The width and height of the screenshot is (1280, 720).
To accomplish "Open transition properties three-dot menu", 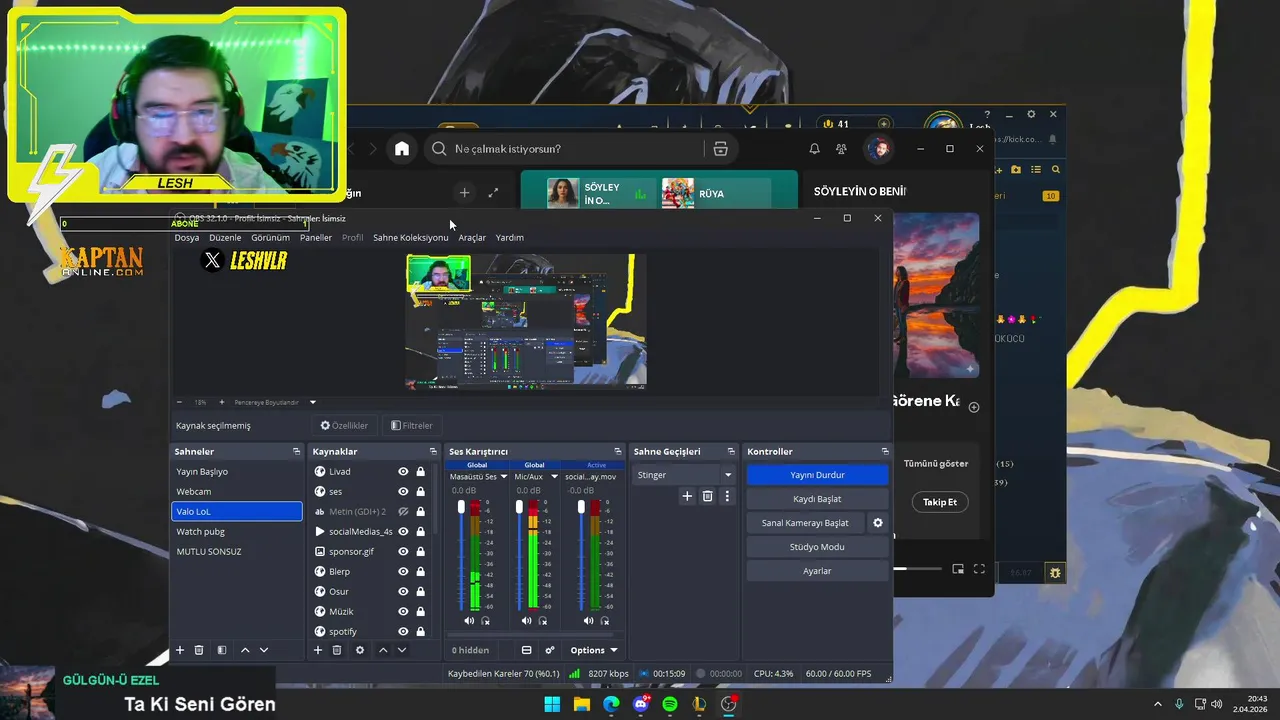I will [x=727, y=496].
